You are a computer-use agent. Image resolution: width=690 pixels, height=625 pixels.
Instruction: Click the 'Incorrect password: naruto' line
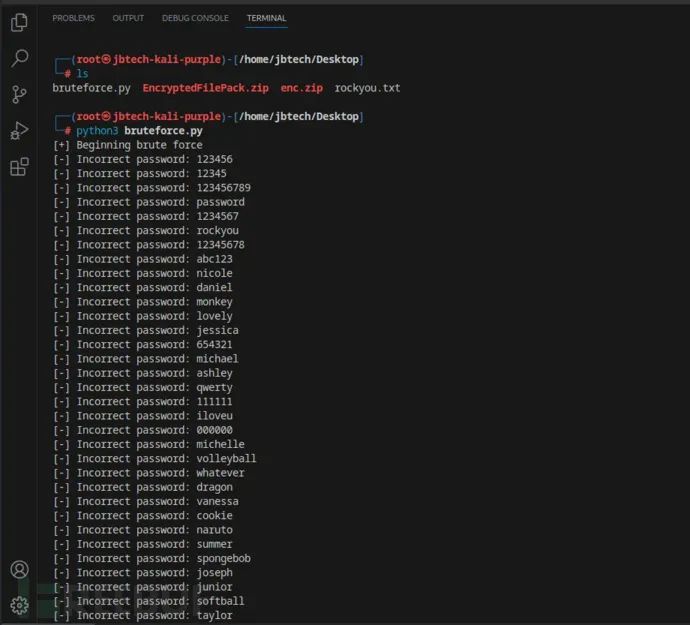(143, 530)
